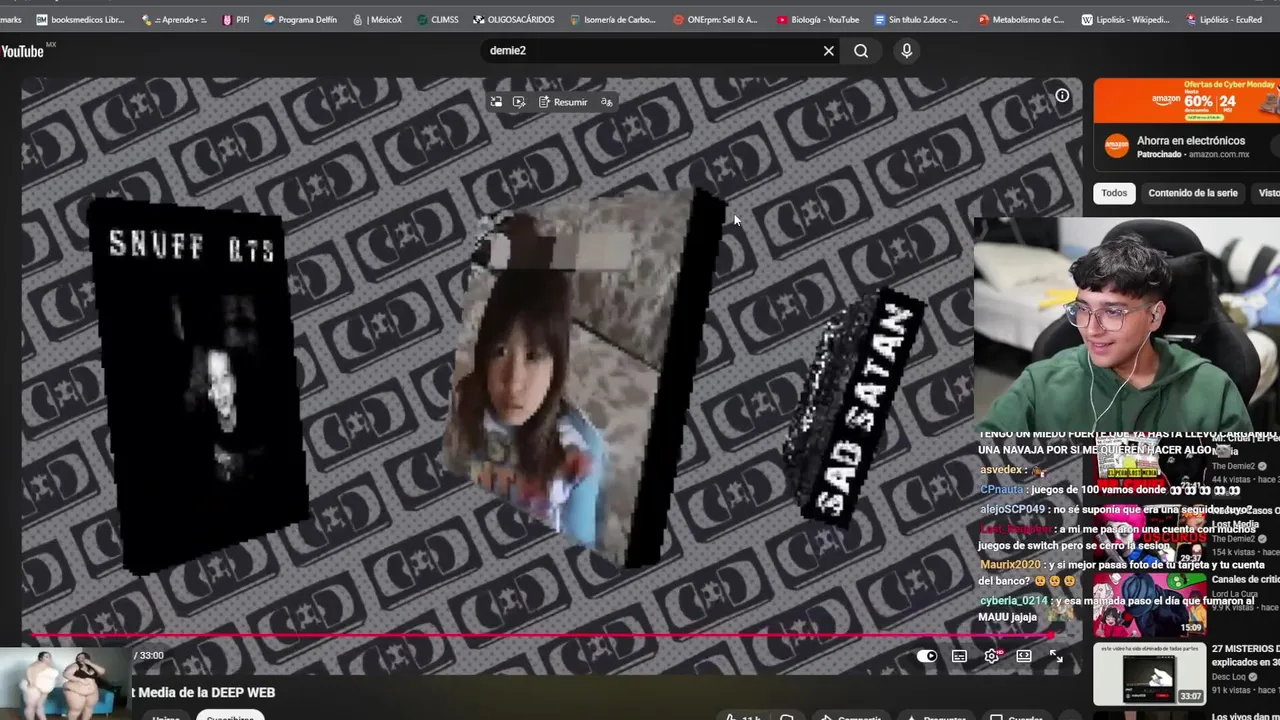Click the Unirse button
This screenshot has height=720, width=1280.
coord(166,717)
